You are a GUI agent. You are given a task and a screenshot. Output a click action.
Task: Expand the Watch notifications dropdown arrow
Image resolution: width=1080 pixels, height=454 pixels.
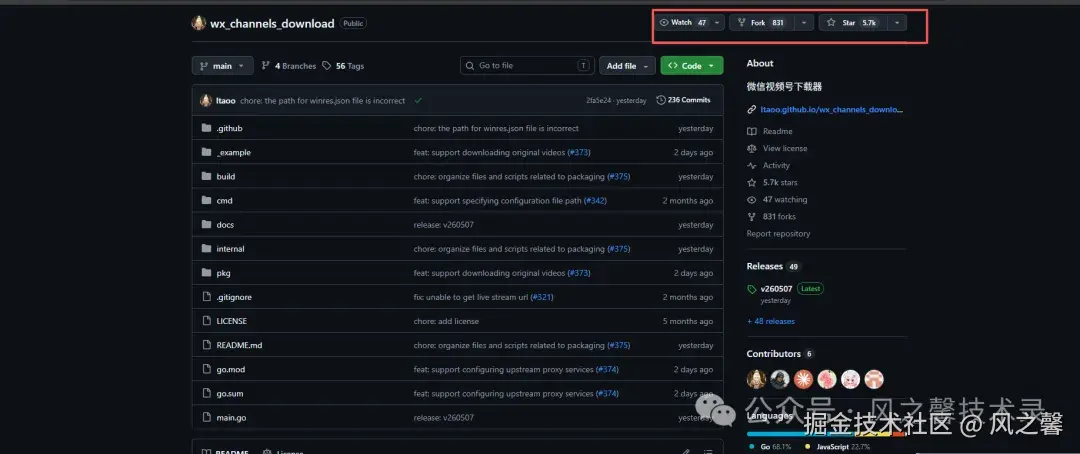[717, 23]
